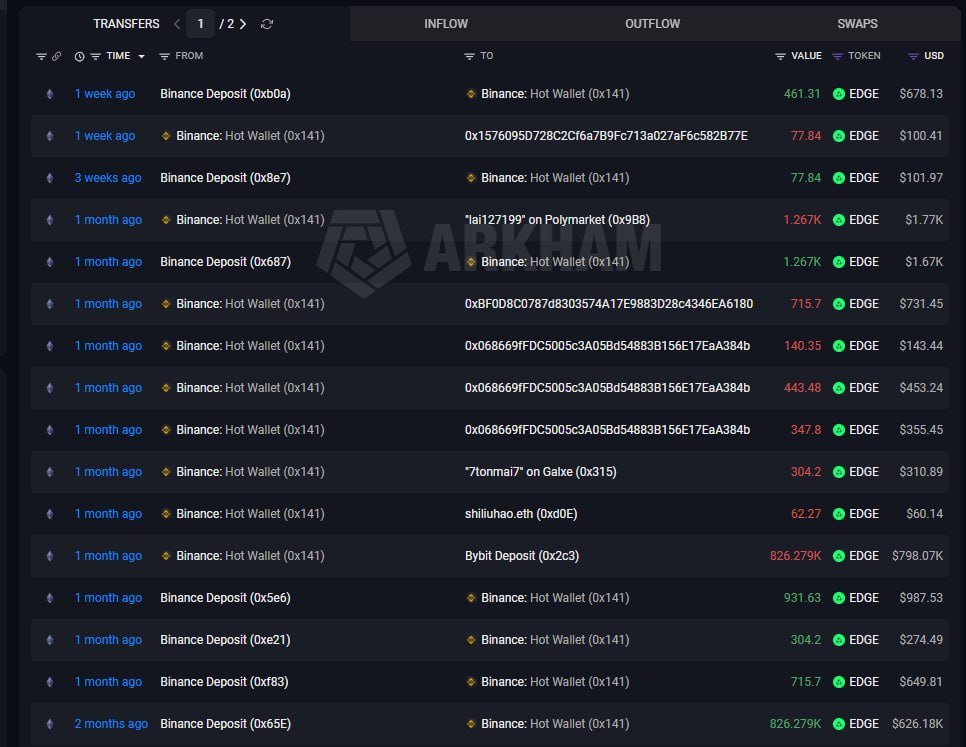Click Ethereum icon on 826.279K Bybit row
966x747 pixels.
(50, 556)
